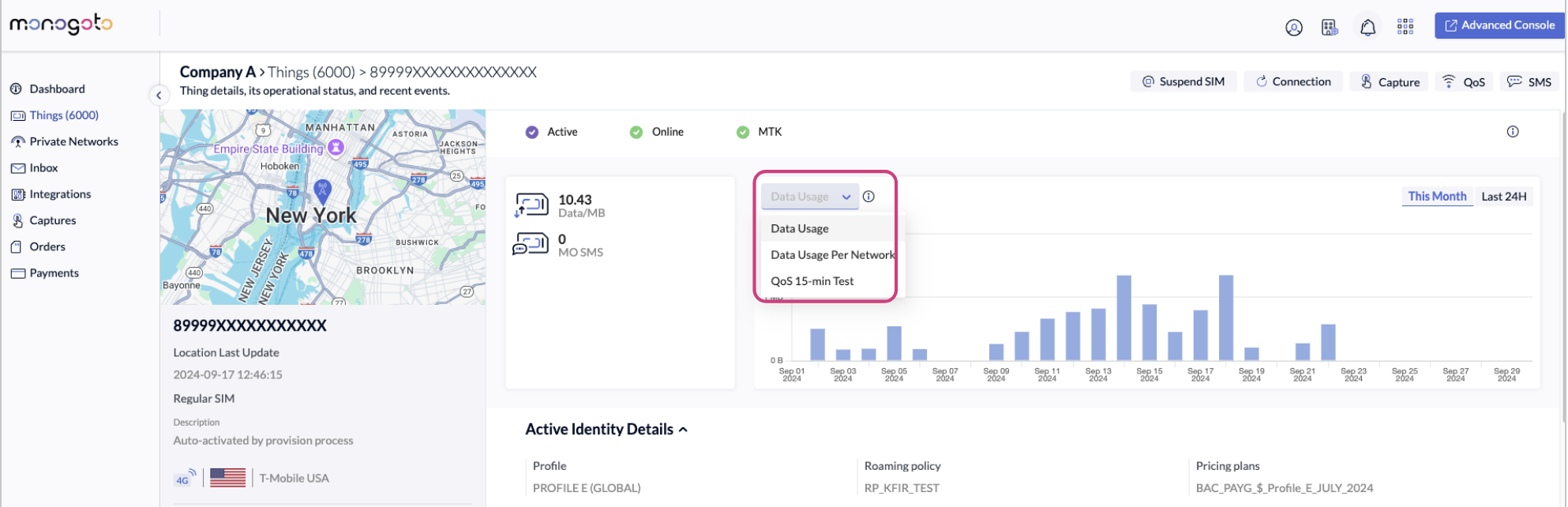The height and width of the screenshot is (507, 1568).
Task: Collapse the Active Identity Details section
Action: tap(683, 430)
